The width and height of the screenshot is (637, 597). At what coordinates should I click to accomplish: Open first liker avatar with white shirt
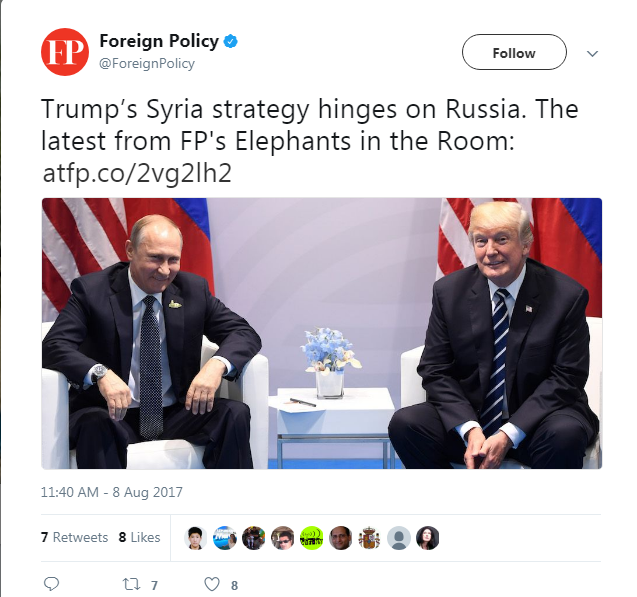[195, 538]
